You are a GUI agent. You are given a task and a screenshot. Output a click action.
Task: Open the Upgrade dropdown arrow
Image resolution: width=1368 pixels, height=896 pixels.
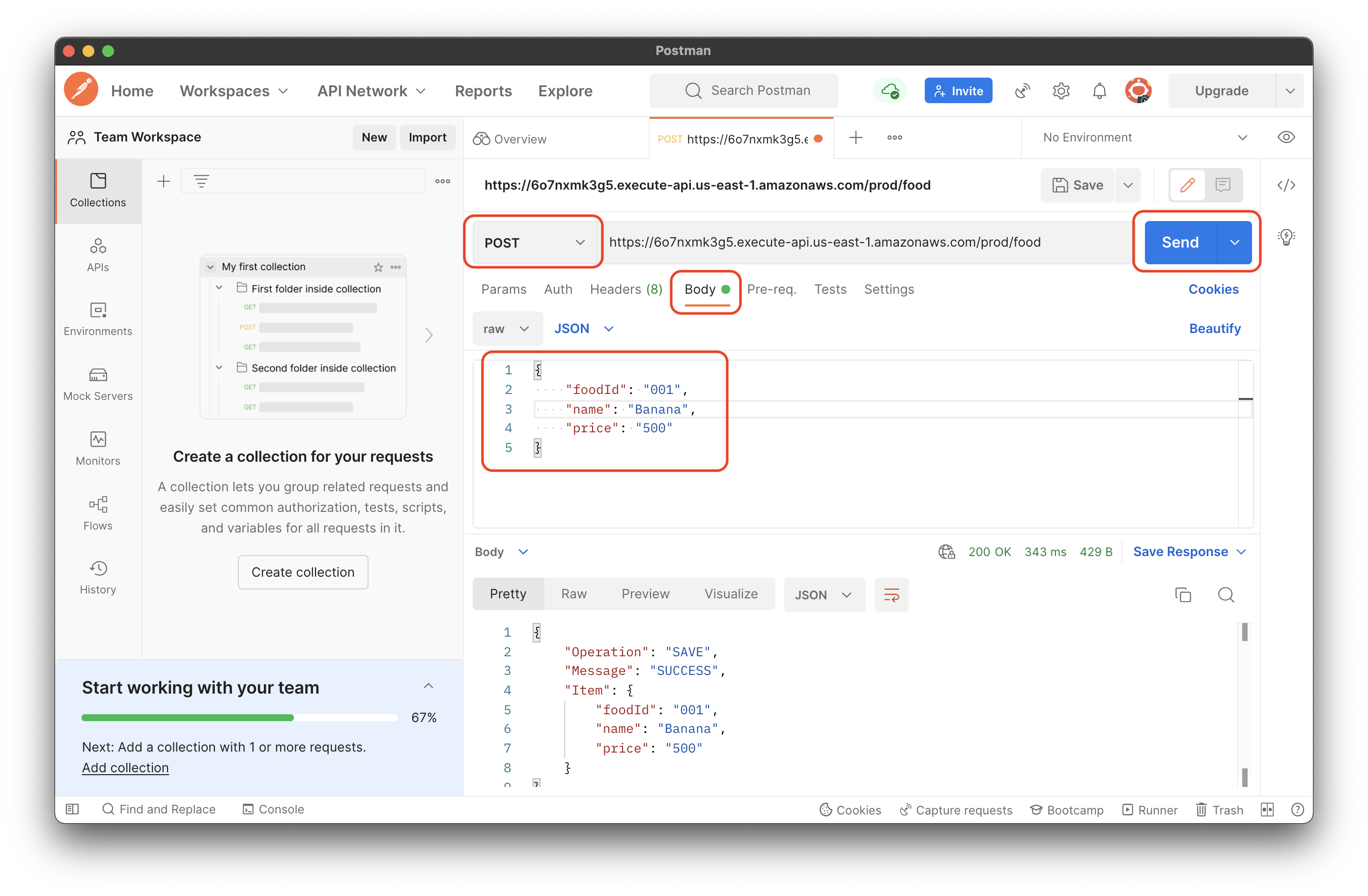click(1290, 91)
